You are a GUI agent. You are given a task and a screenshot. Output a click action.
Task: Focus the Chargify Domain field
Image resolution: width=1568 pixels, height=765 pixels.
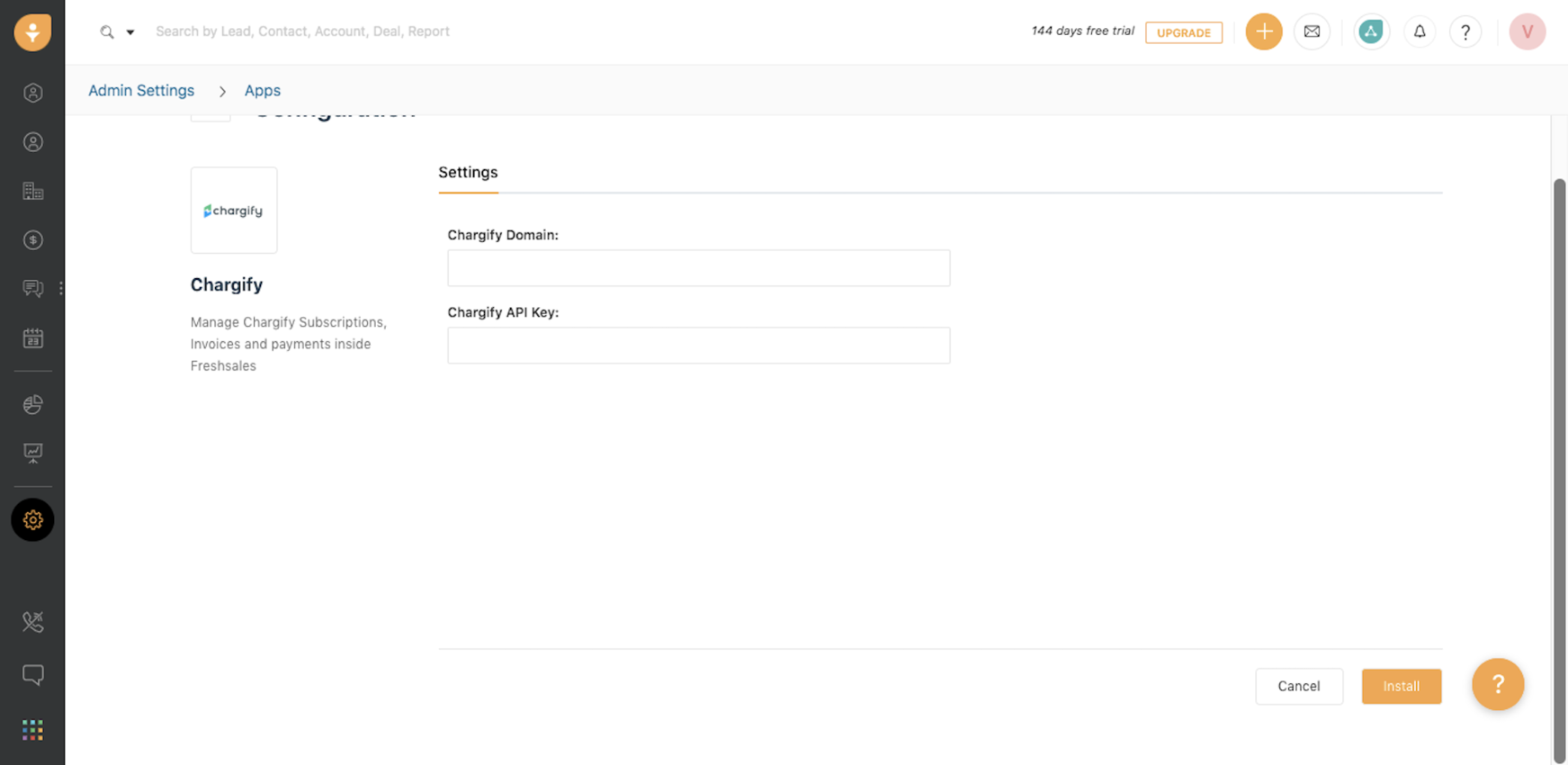pyautogui.click(x=699, y=268)
